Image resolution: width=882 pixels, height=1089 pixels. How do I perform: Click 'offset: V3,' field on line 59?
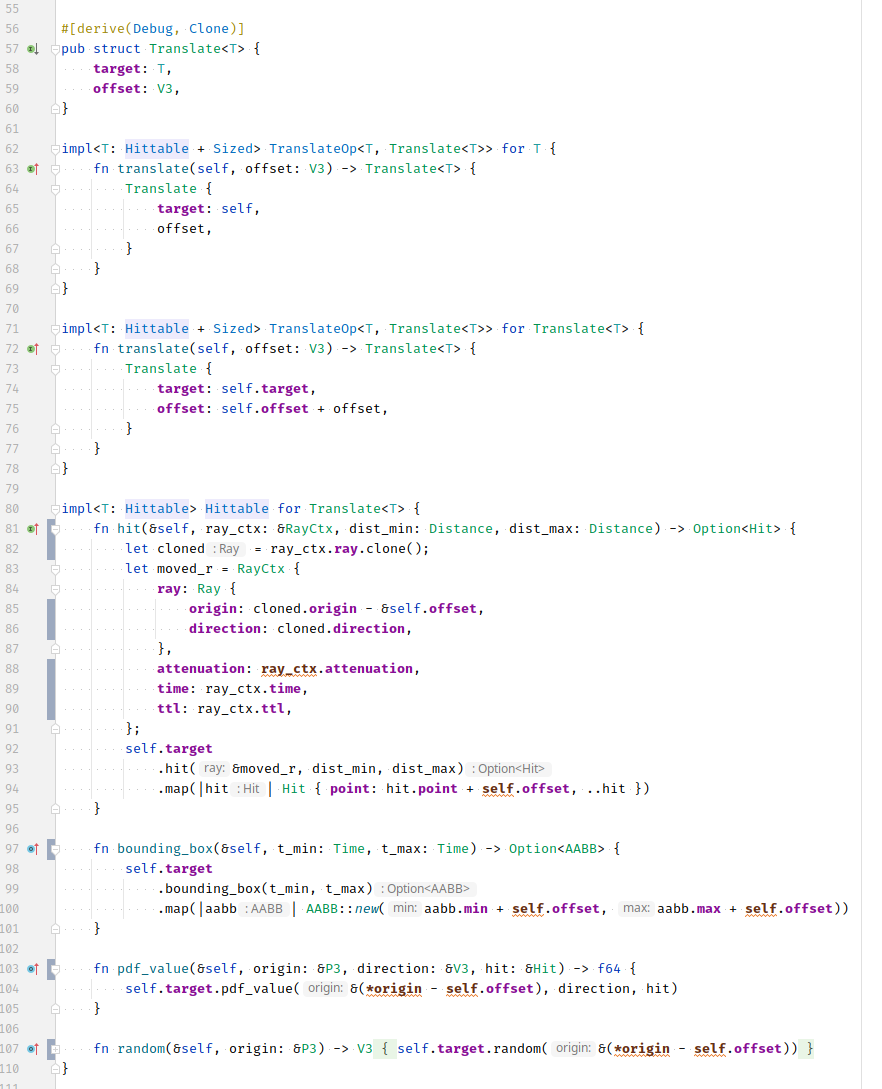pyautogui.click(x=136, y=89)
